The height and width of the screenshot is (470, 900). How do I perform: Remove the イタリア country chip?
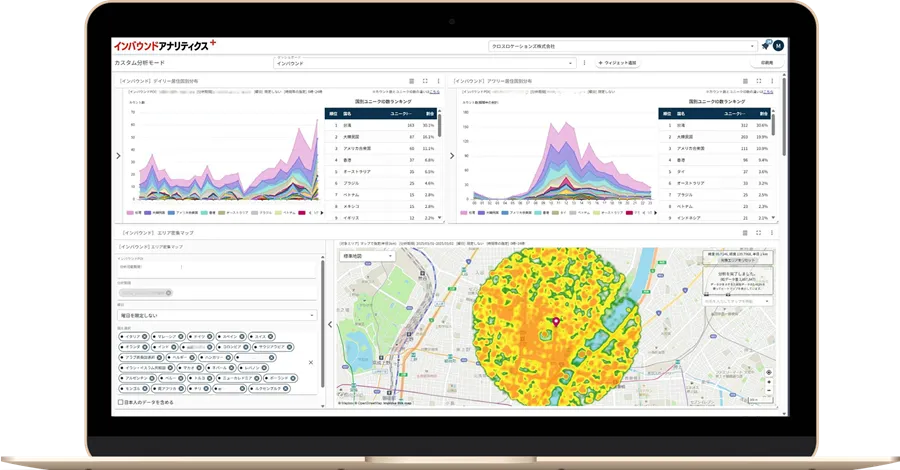pos(144,338)
